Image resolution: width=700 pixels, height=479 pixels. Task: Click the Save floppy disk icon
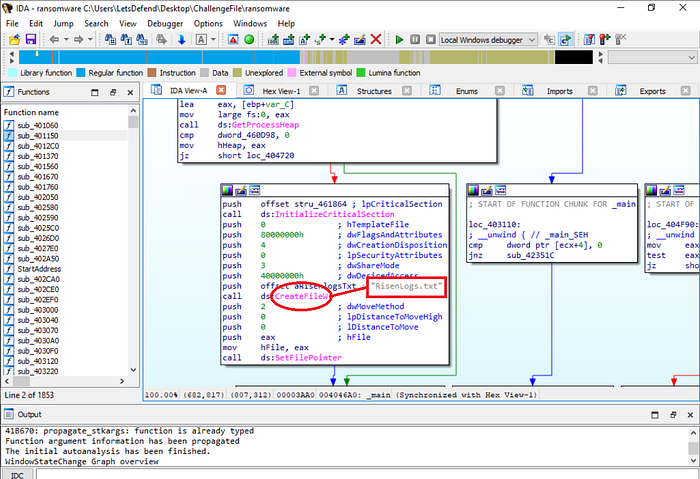click(30, 40)
